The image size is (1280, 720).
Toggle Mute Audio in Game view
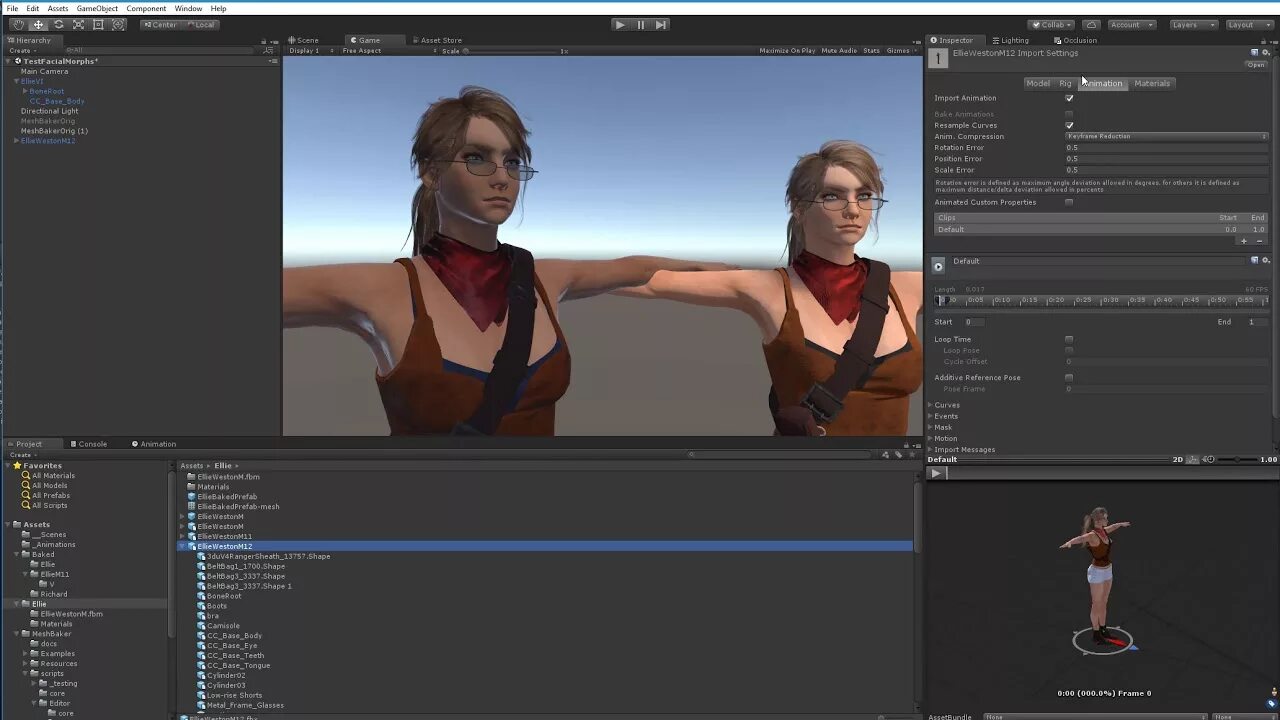click(839, 50)
